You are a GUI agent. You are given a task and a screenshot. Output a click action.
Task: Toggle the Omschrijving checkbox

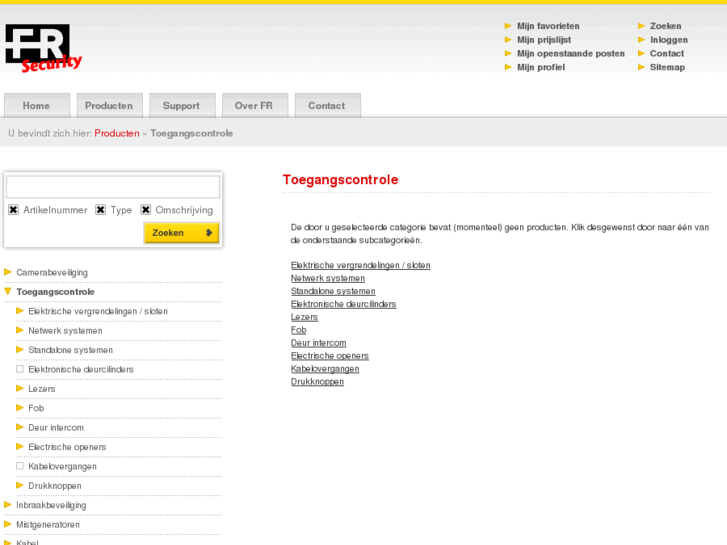(x=146, y=210)
